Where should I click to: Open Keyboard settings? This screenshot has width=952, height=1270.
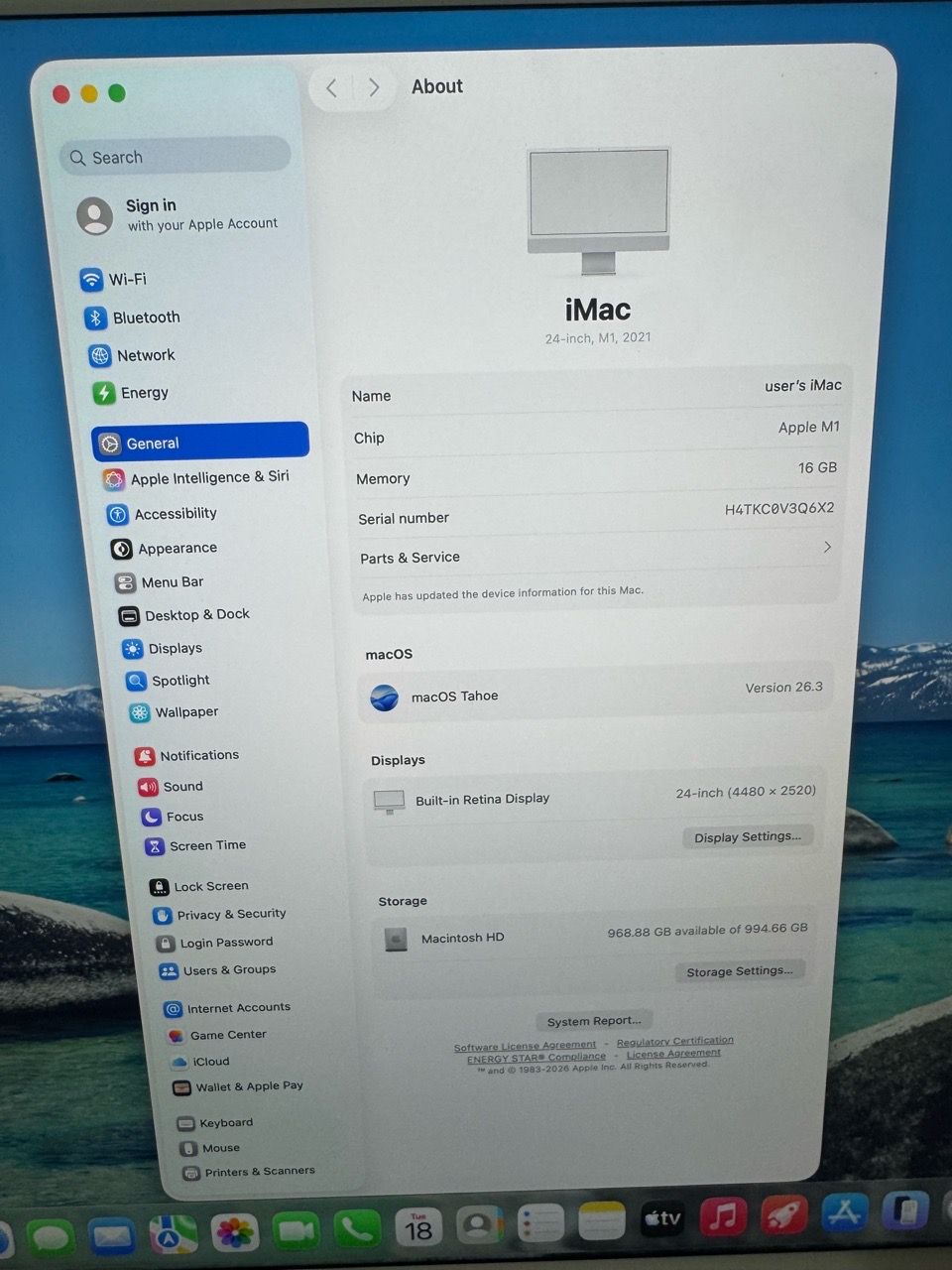click(216, 1123)
